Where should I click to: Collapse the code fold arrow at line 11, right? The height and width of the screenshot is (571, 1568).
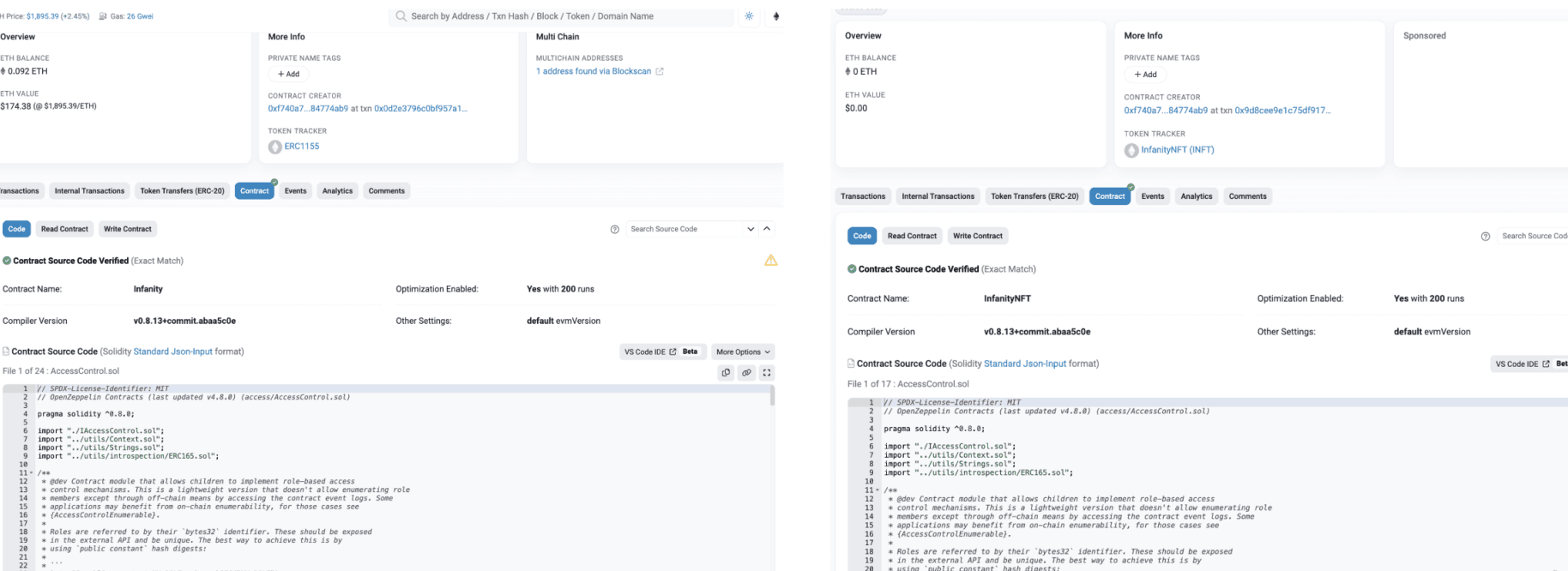click(878, 490)
